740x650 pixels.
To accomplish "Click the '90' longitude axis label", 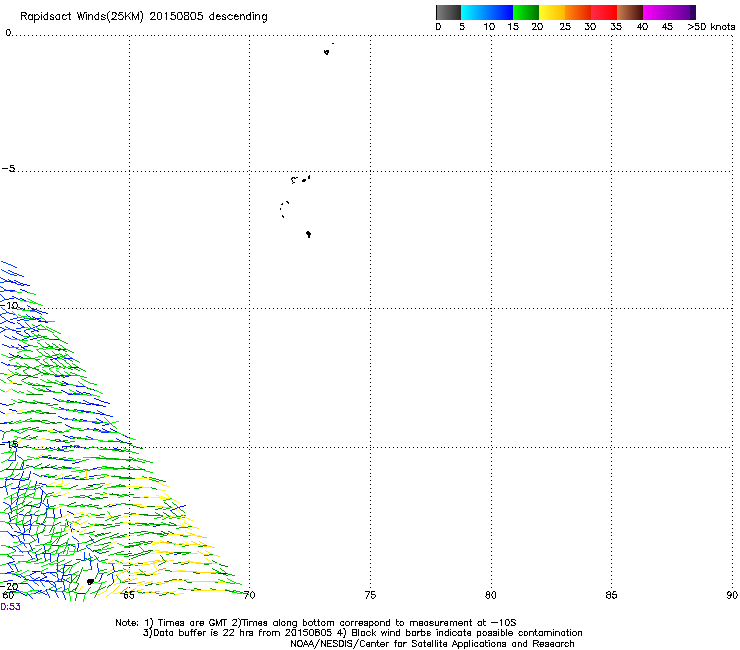I will 732,595.
